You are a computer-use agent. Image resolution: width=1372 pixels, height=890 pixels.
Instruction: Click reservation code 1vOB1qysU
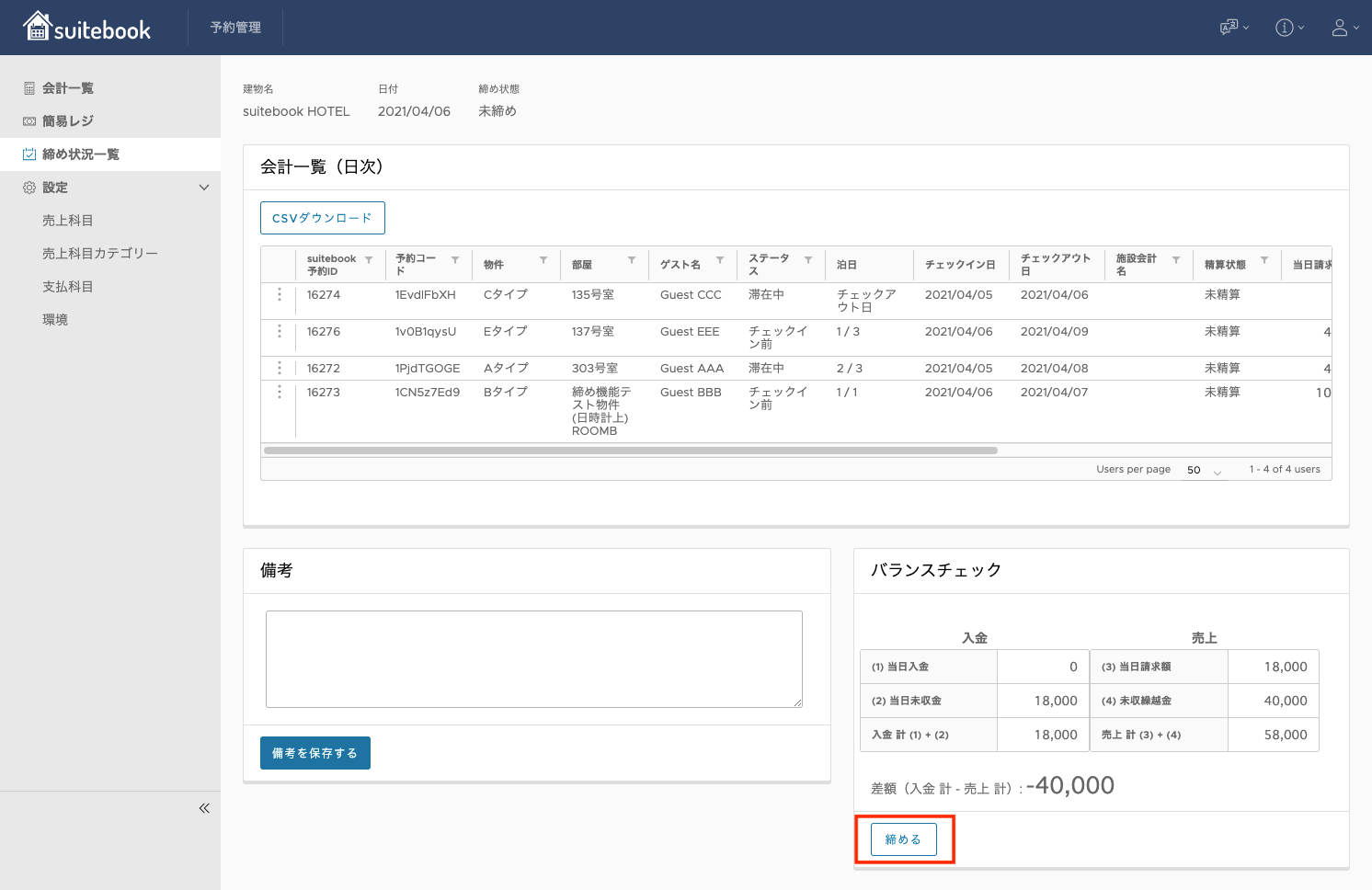[426, 331]
